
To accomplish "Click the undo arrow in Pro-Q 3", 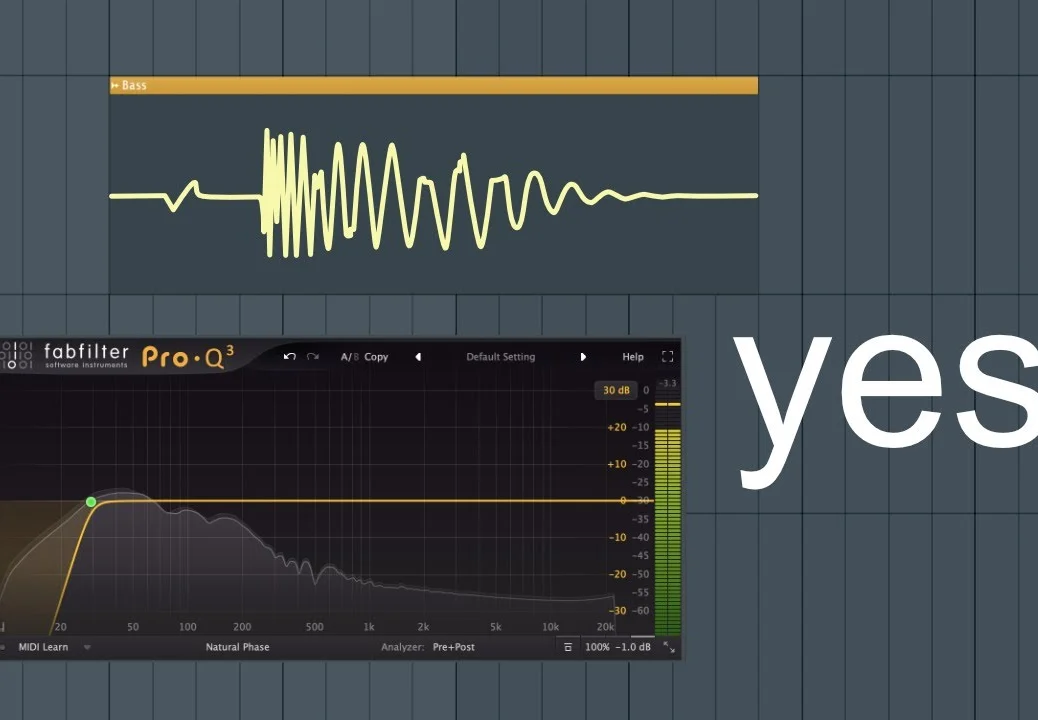I will coord(289,357).
